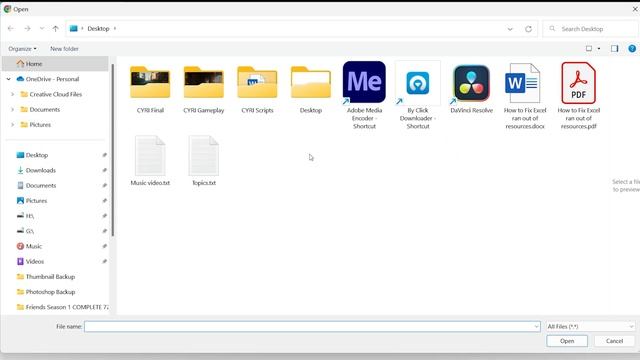This screenshot has width=640, height=360.
Task: Toggle the preview pane icon
Action: click(x=614, y=49)
